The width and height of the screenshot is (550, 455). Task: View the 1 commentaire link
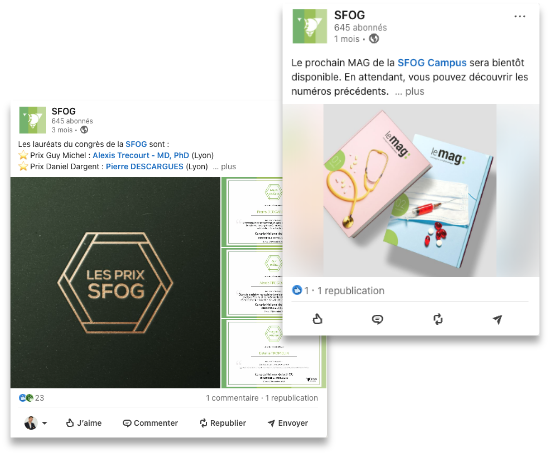pyautogui.click(x=232, y=398)
